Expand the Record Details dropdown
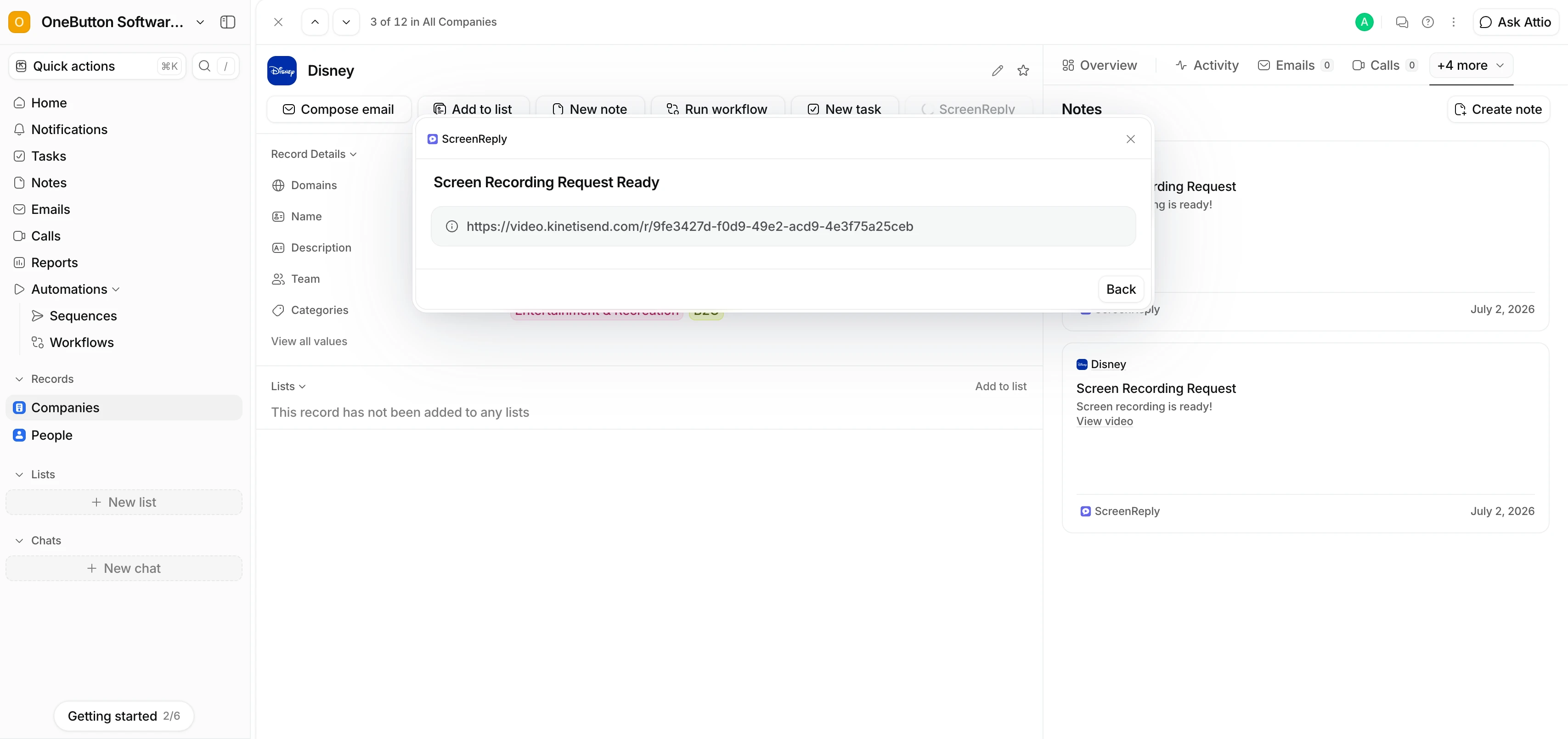The height and width of the screenshot is (739, 1568). [x=314, y=154]
